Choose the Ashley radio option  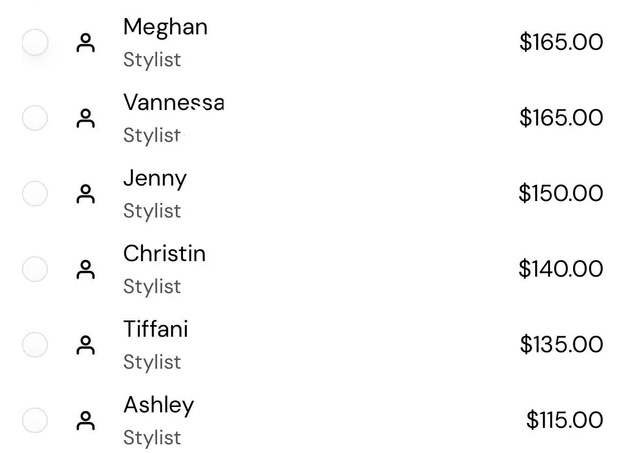click(35, 420)
